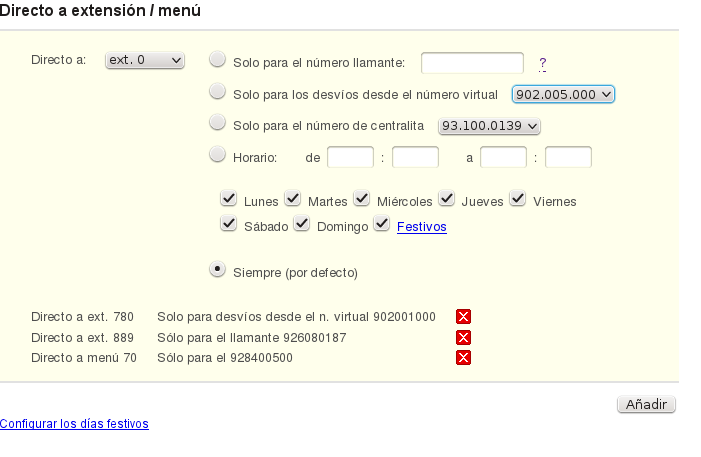This screenshot has width=701, height=457.
Task: Expand the virtual number 902.005.000 dropdown
Action: pyautogui.click(x=563, y=94)
